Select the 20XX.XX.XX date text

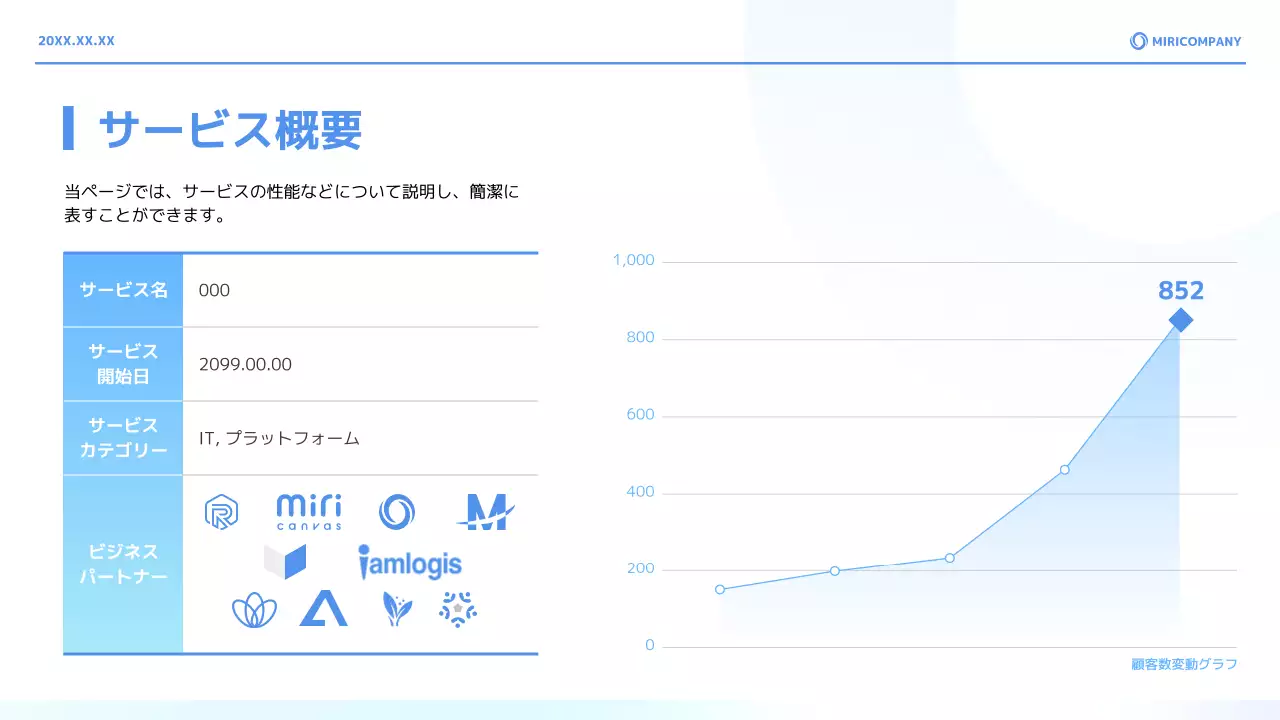pyautogui.click(x=76, y=41)
